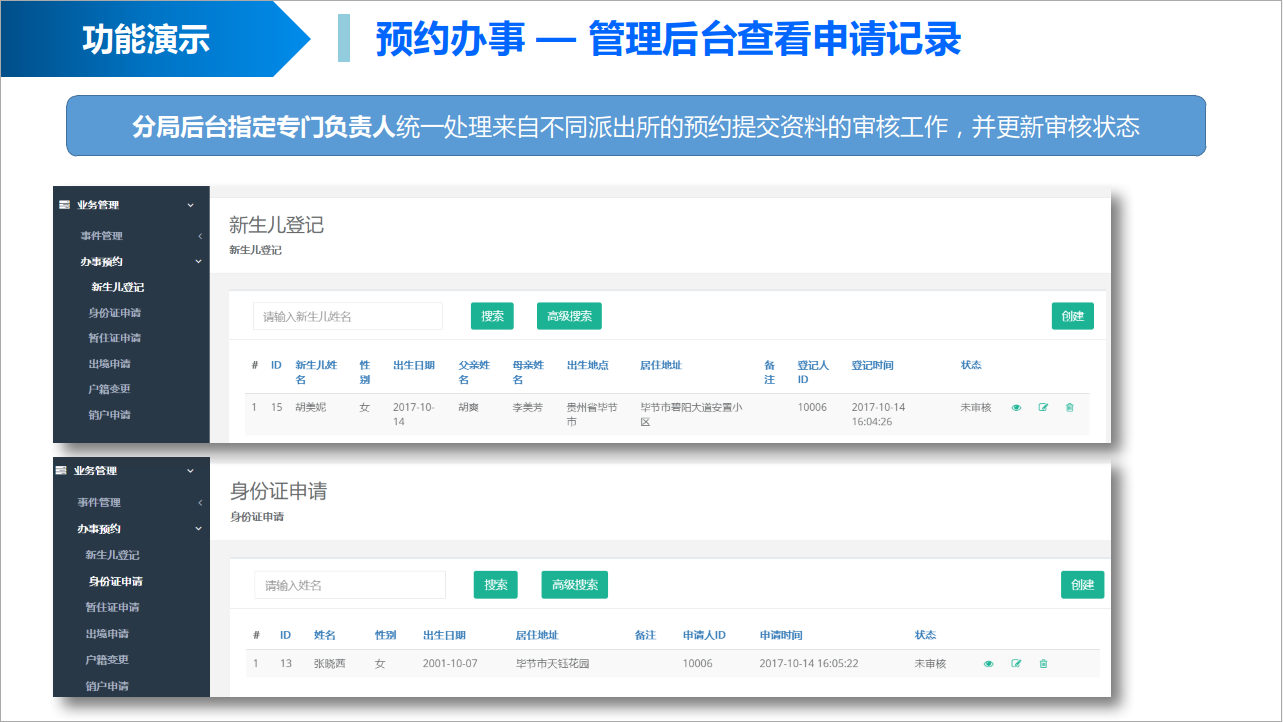Click the eye view icon in 胡美妮's row
Screen dimensions: 1283x722
(1016, 408)
